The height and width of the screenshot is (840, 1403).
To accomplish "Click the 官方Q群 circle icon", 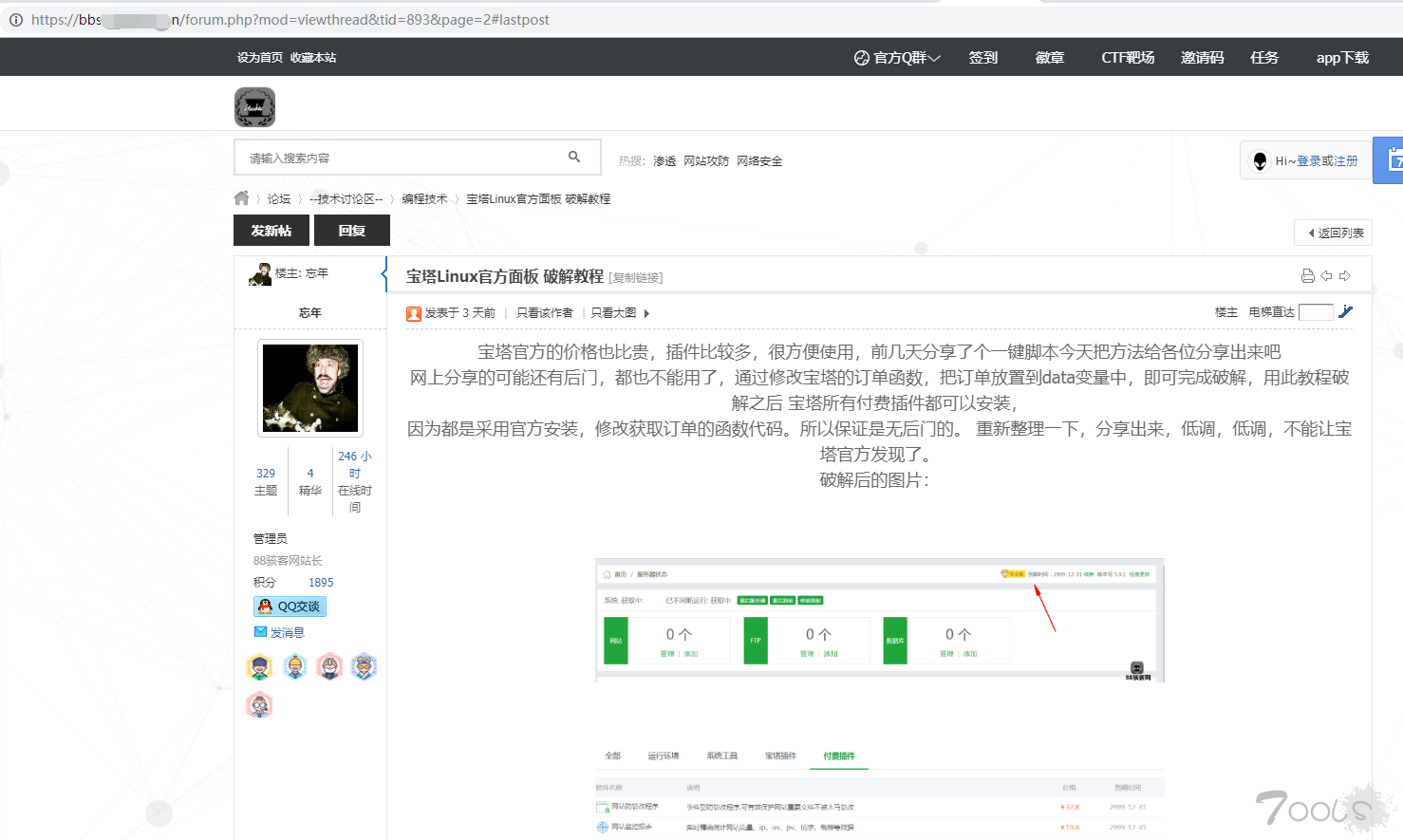I will (862, 58).
